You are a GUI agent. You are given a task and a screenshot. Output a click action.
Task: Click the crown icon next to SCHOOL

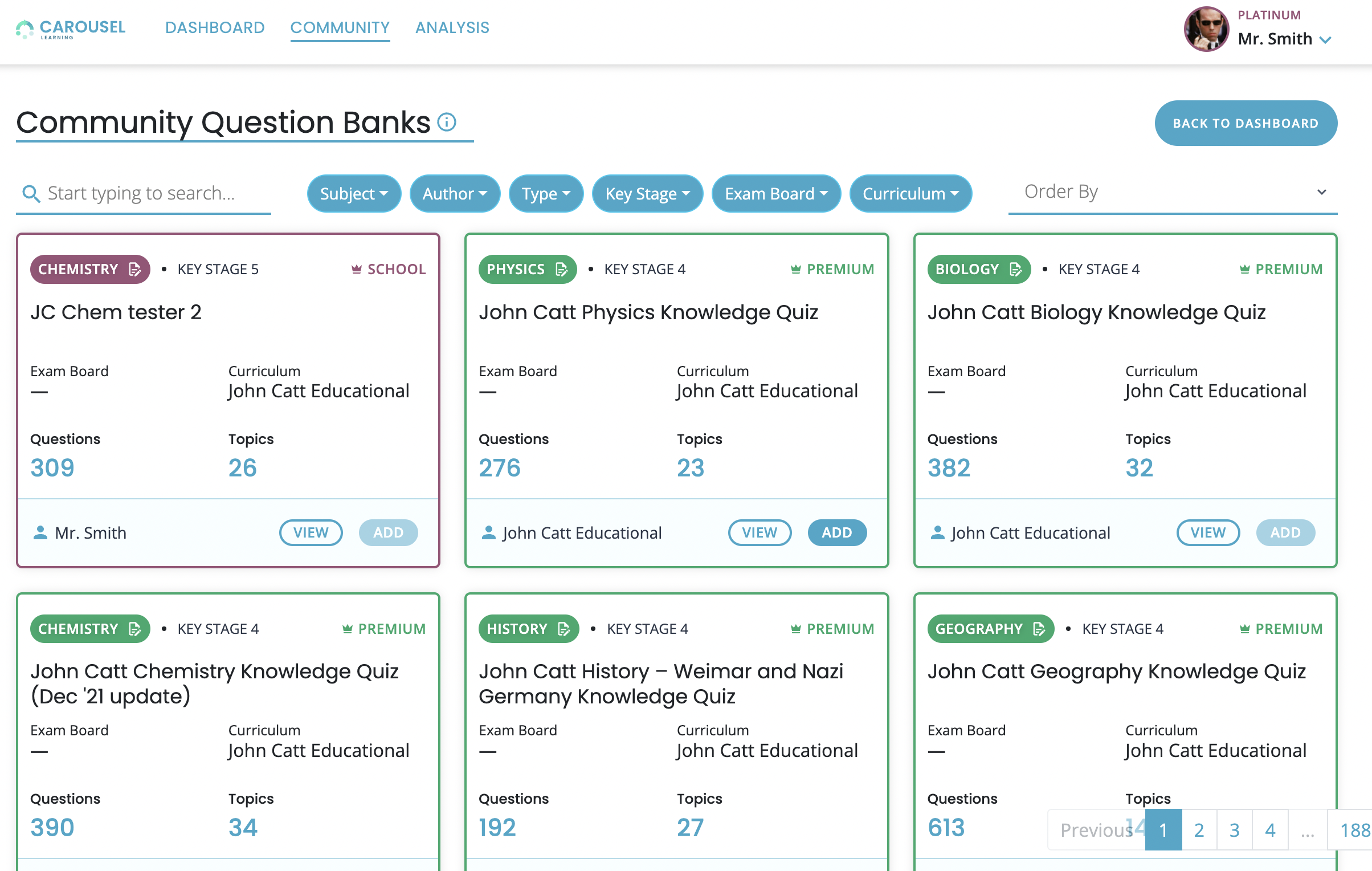(357, 269)
